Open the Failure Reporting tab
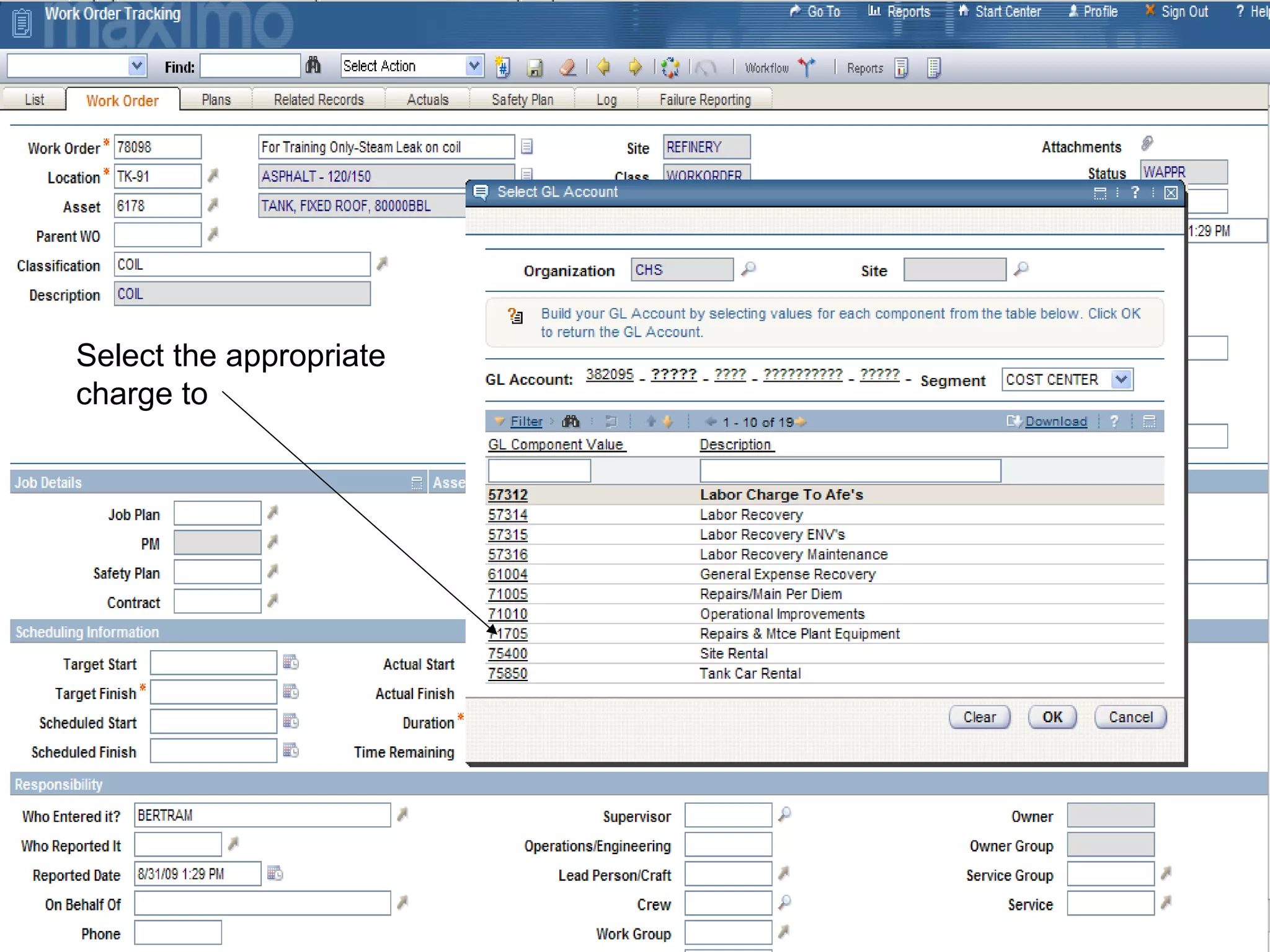 tap(704, 100)
